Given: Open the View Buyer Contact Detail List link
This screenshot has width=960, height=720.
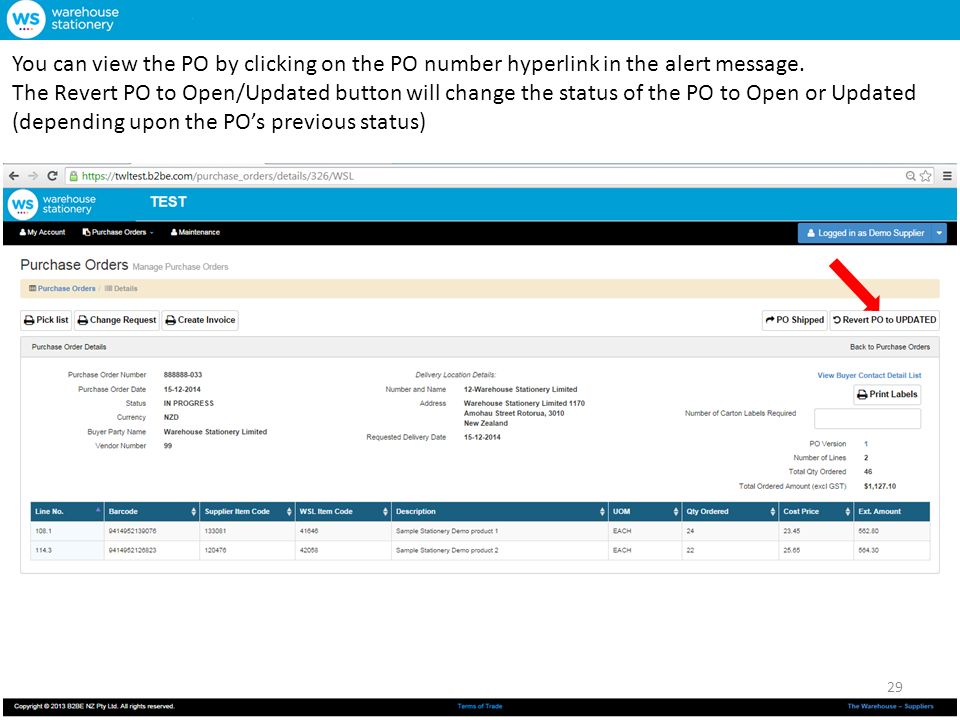Looking at the screenshot, I should click(x=869, y=375).
